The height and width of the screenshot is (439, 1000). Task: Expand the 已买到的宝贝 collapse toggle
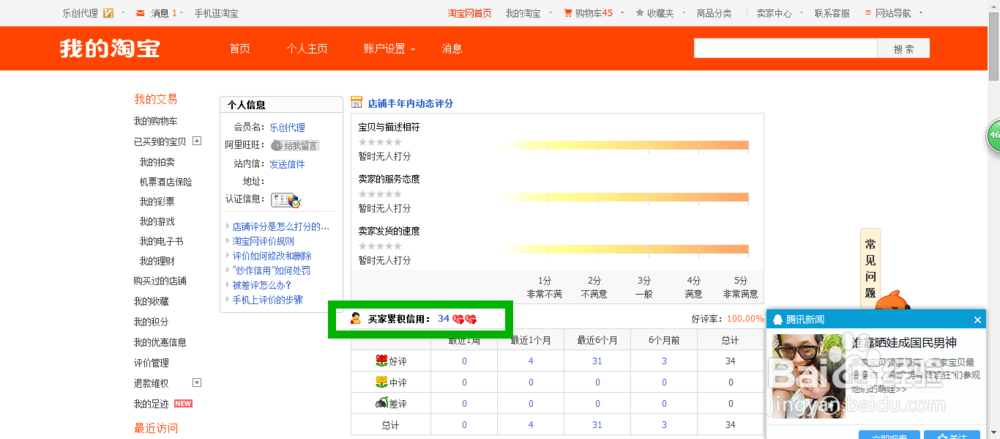point(197,140)
